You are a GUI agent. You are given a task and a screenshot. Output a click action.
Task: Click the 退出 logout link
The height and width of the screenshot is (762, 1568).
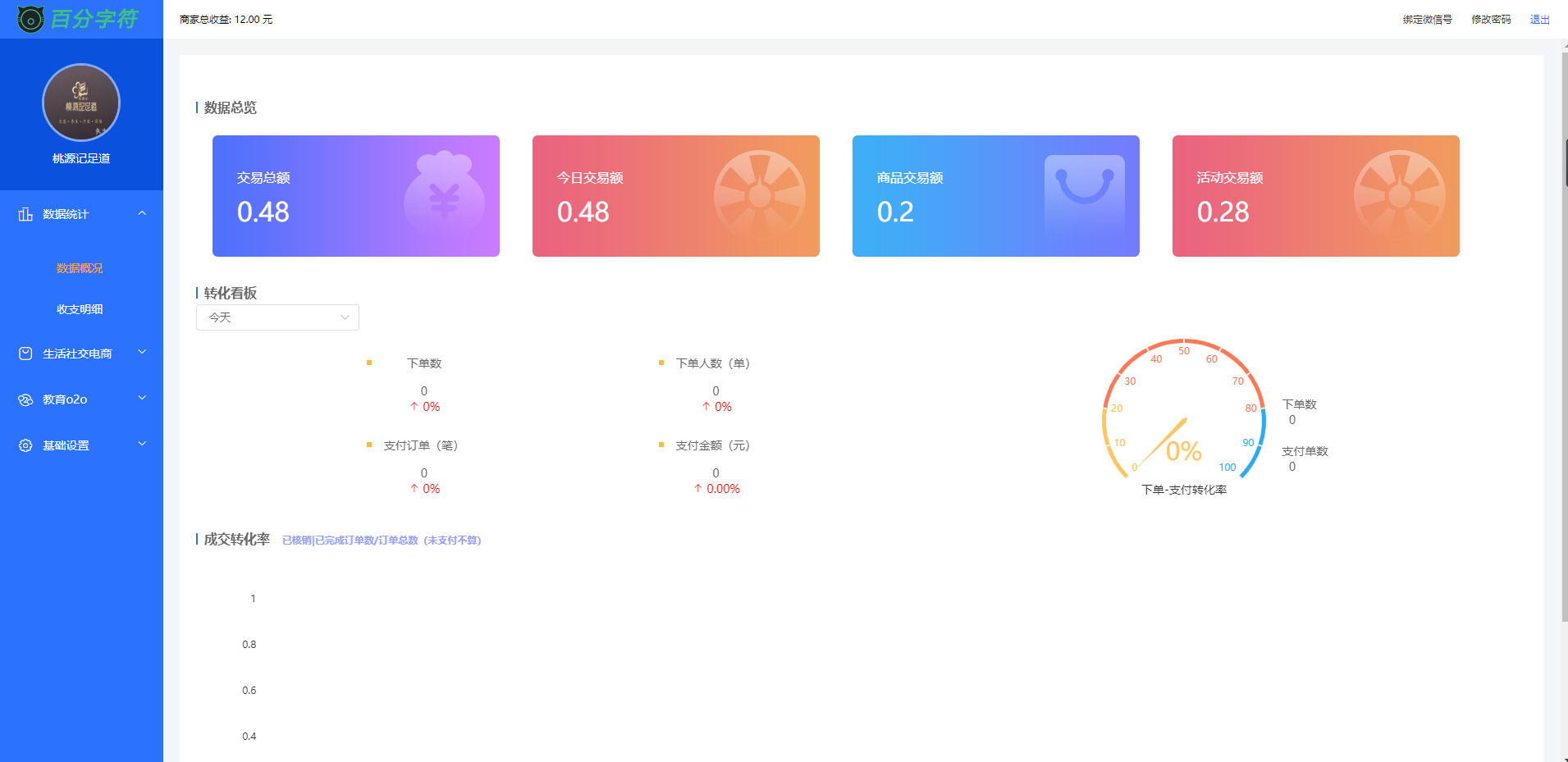[x=1540, y=20]
